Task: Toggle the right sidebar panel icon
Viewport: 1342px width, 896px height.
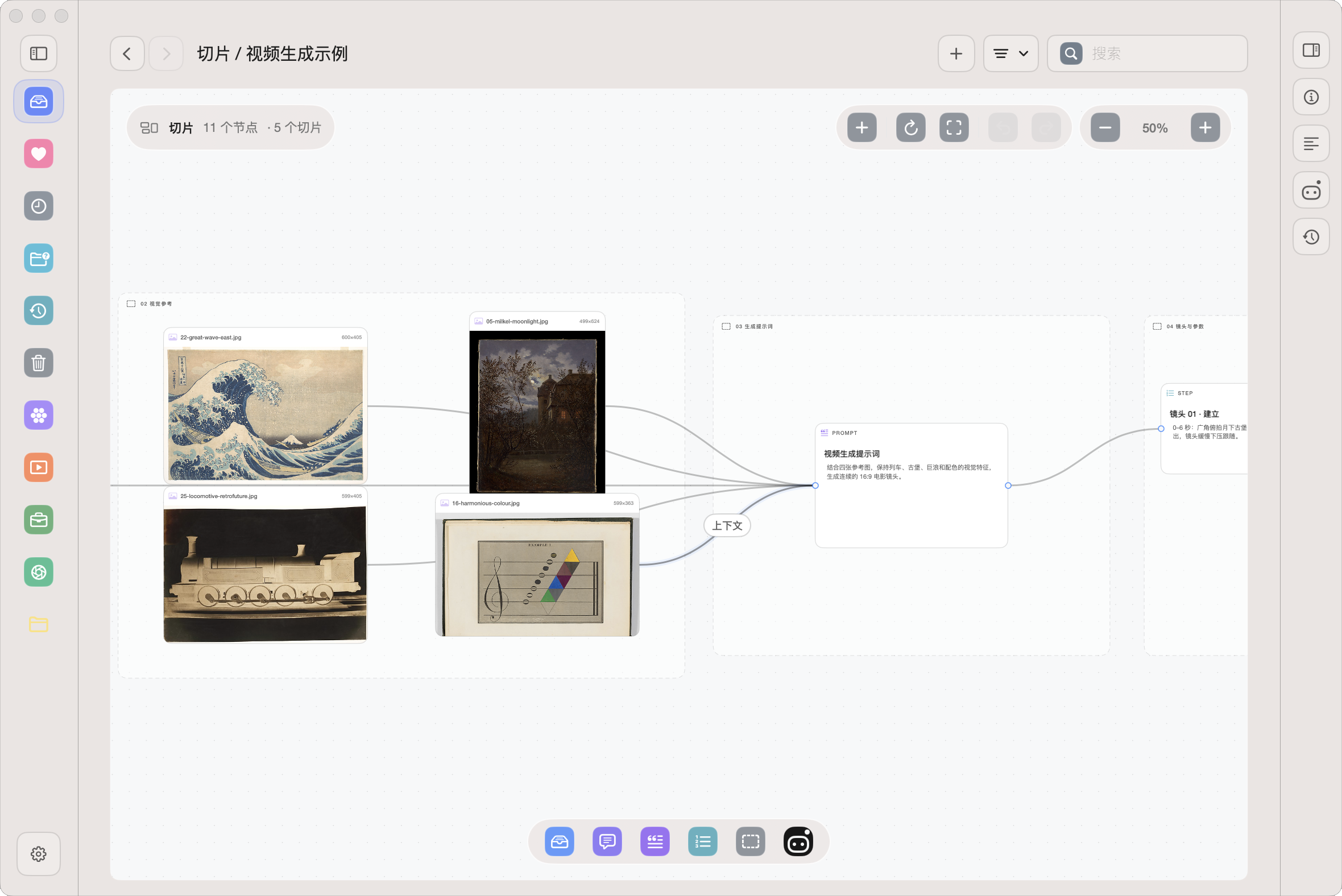Action: [x=1311, y=50]
